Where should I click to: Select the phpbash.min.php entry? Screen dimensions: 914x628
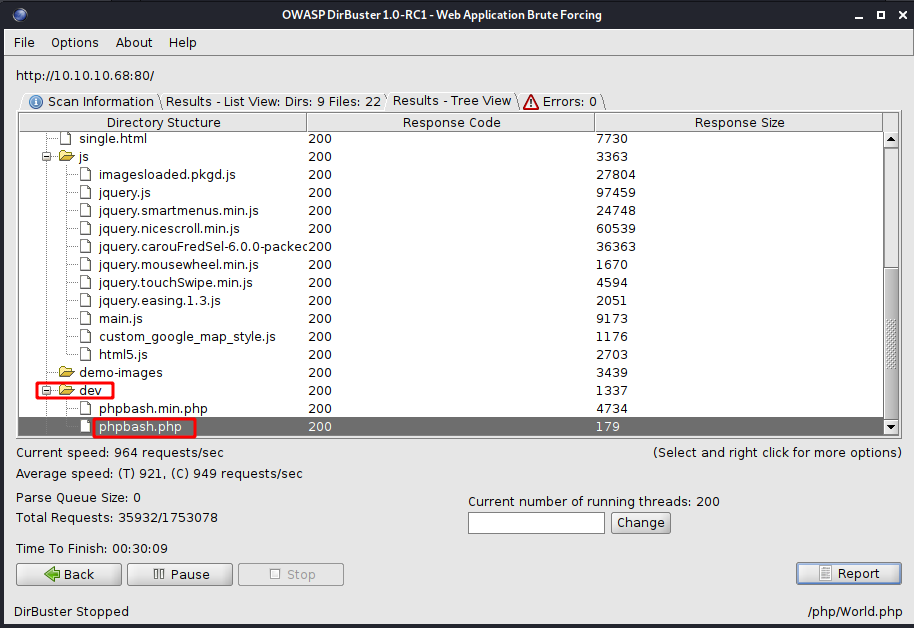click(x=153, y=409)
